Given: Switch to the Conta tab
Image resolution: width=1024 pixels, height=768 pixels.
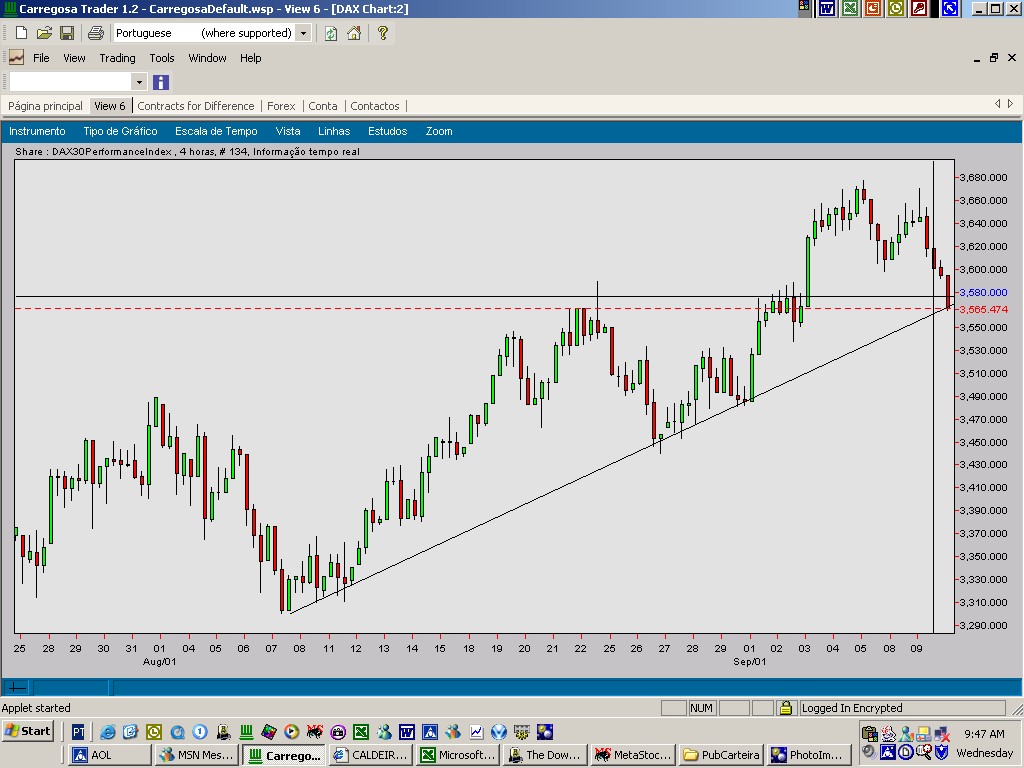Looking at the screenshot, I should (323, 106).
